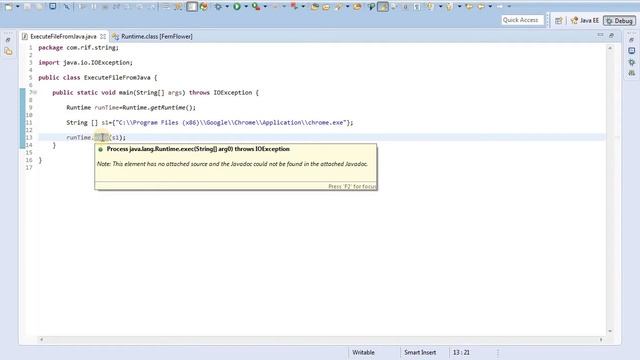Maximize the editor area
The width and height of the screenshot is (640, 360).
[611, 36]
